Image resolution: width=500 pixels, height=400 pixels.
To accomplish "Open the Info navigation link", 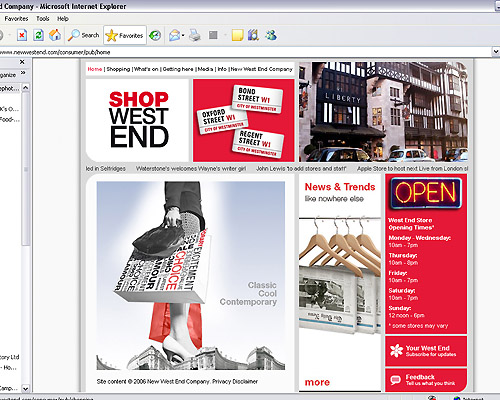I will click(222, 69).
